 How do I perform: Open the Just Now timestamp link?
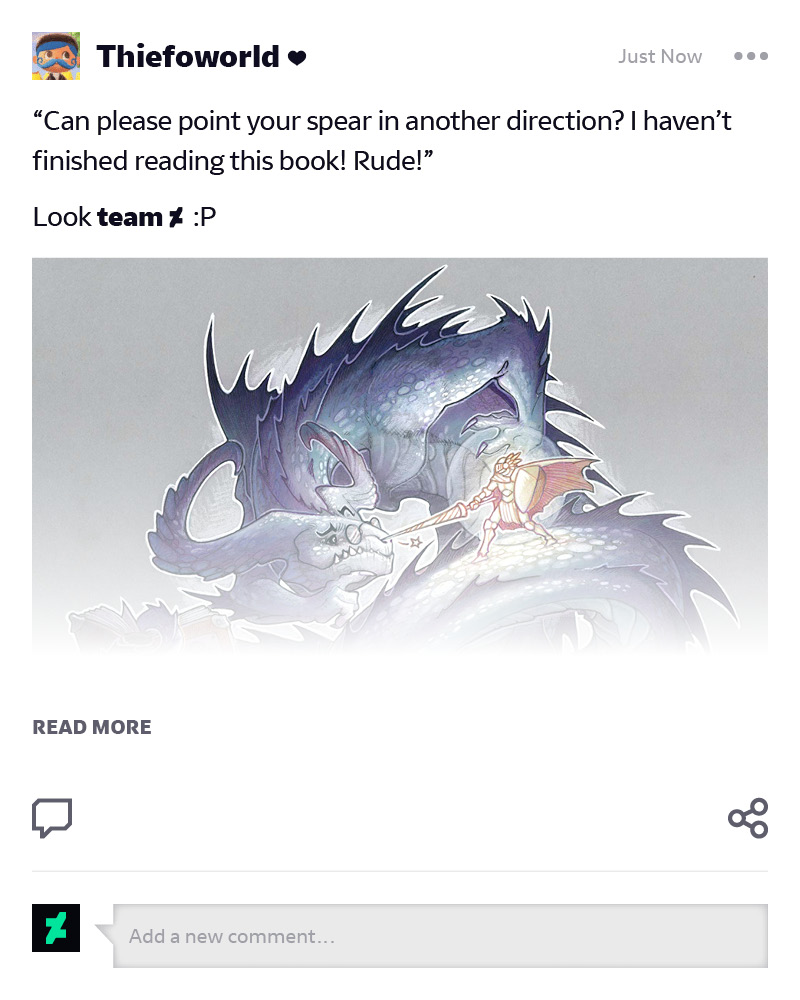click(660, 57)
